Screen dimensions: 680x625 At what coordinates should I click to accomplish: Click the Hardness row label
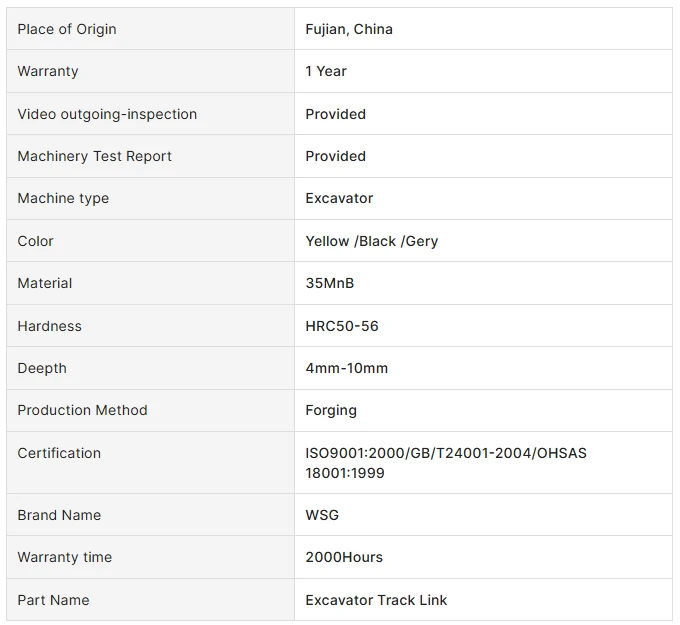(x=49, y=326)
